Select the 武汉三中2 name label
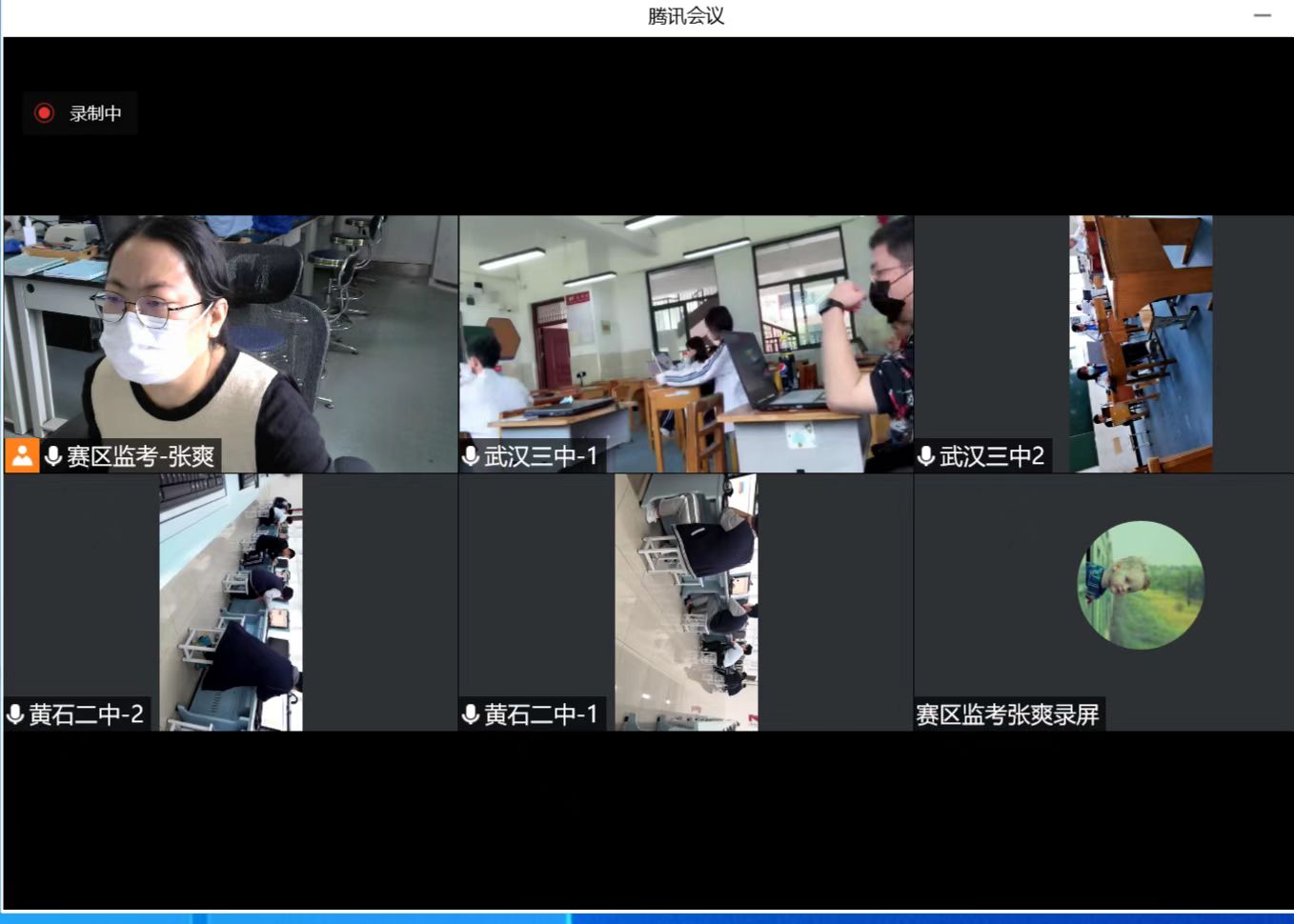The height and width of the screenshot is (924, 1294). 992,456
